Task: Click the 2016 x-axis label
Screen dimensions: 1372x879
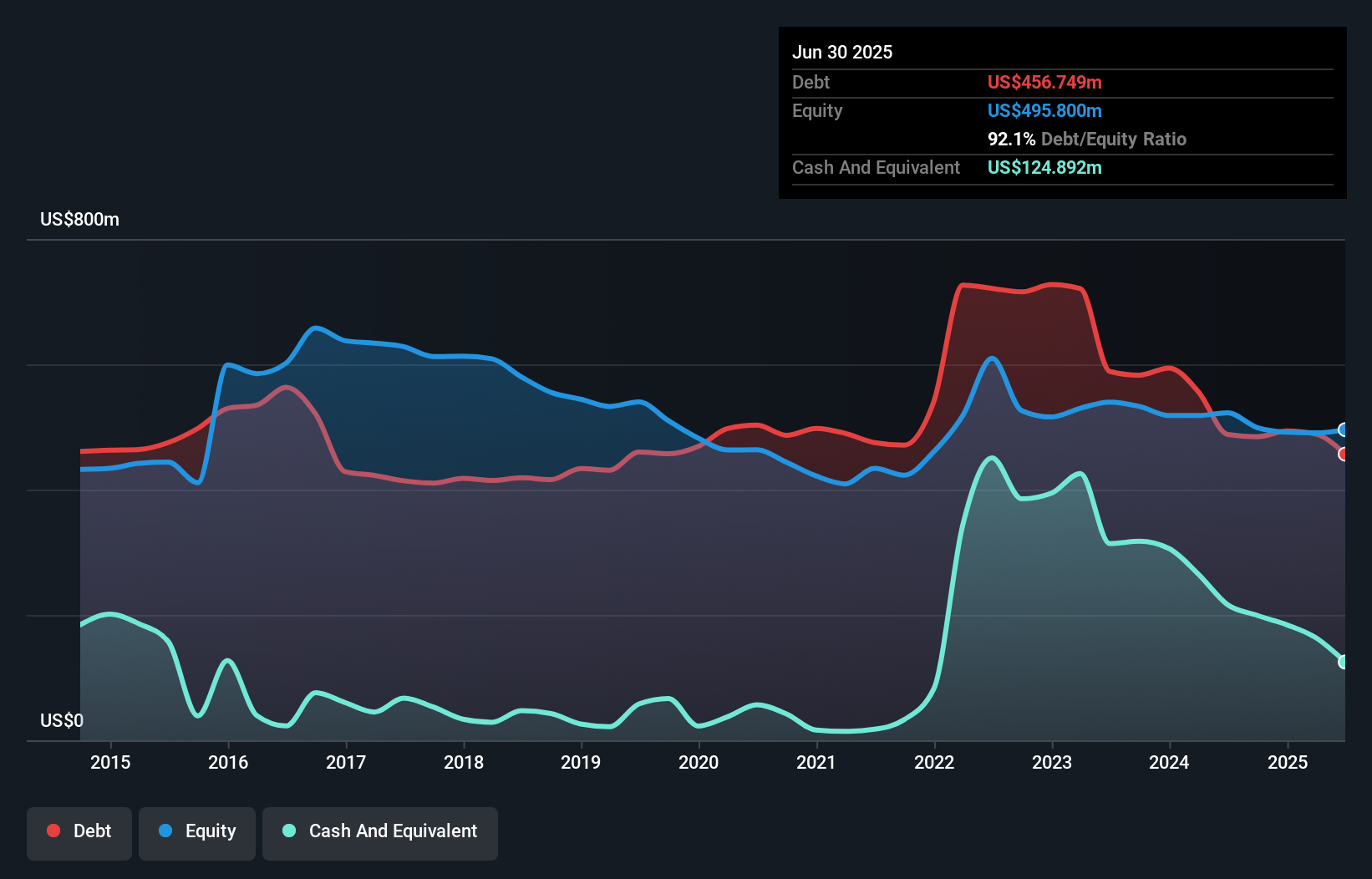Action: click(228, 762)
